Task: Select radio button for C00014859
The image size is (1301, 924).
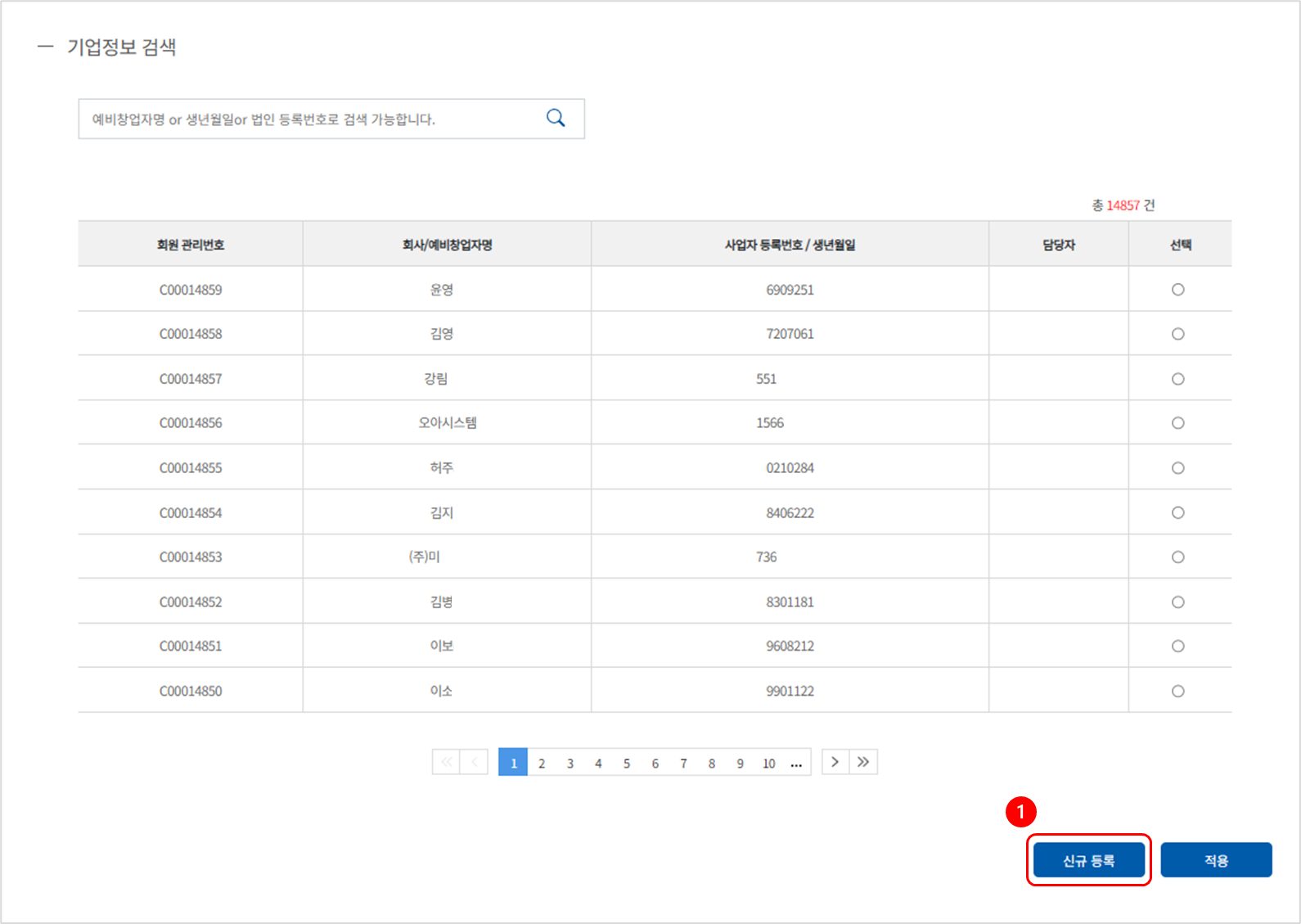Action: (x=1177, y=290)
